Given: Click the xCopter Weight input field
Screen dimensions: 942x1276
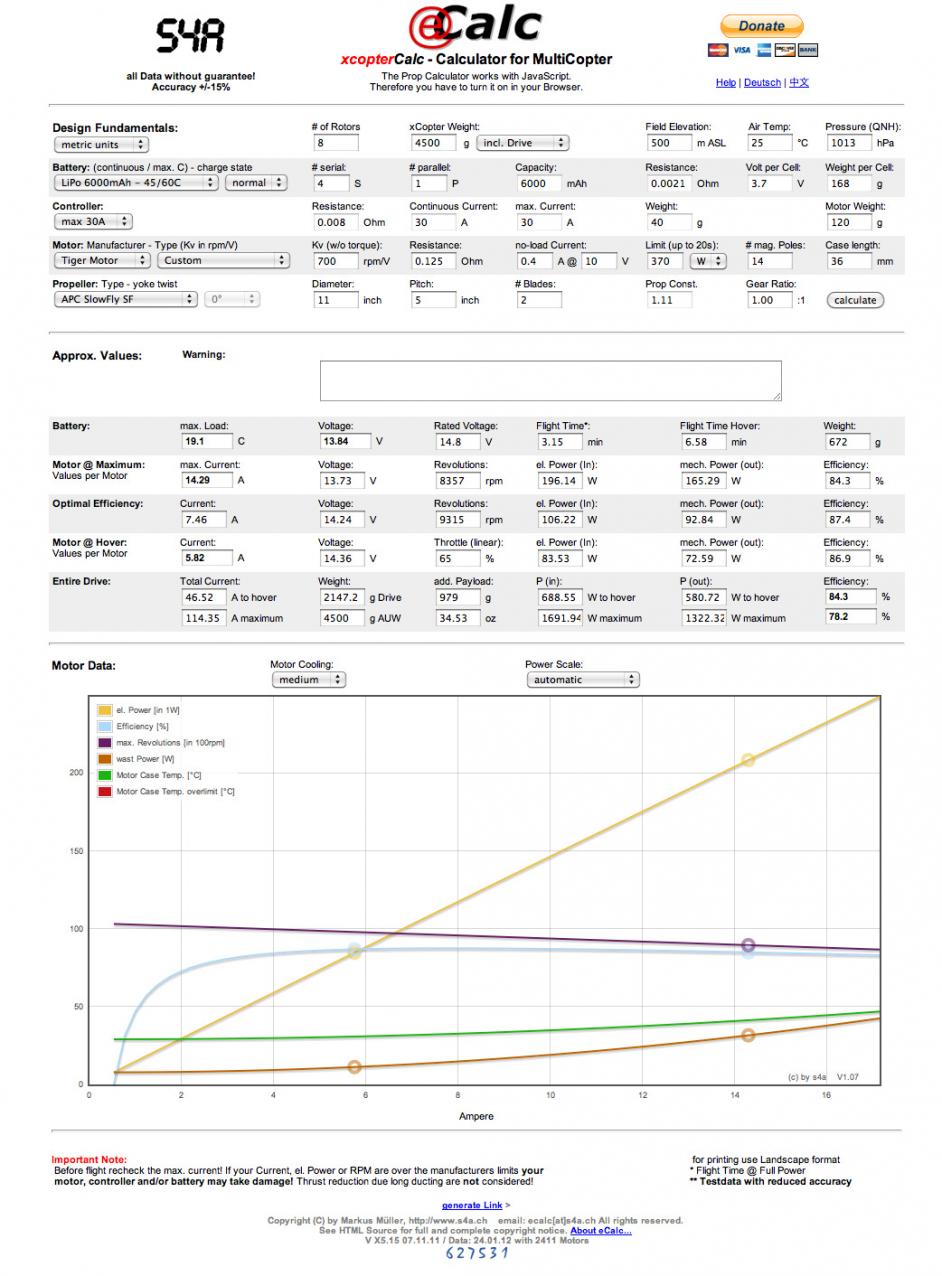Looking at the screenshot, I should click(433, 143).
